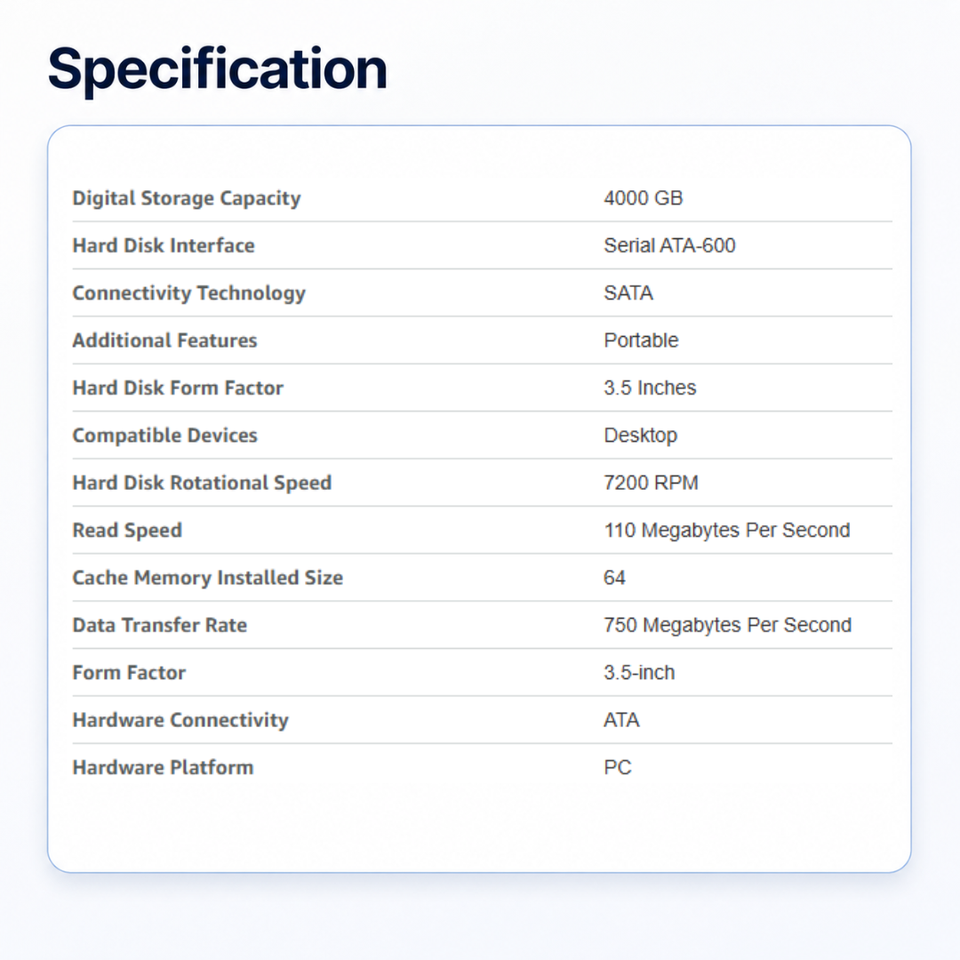Click the 4000 GB value

(643, 198)
